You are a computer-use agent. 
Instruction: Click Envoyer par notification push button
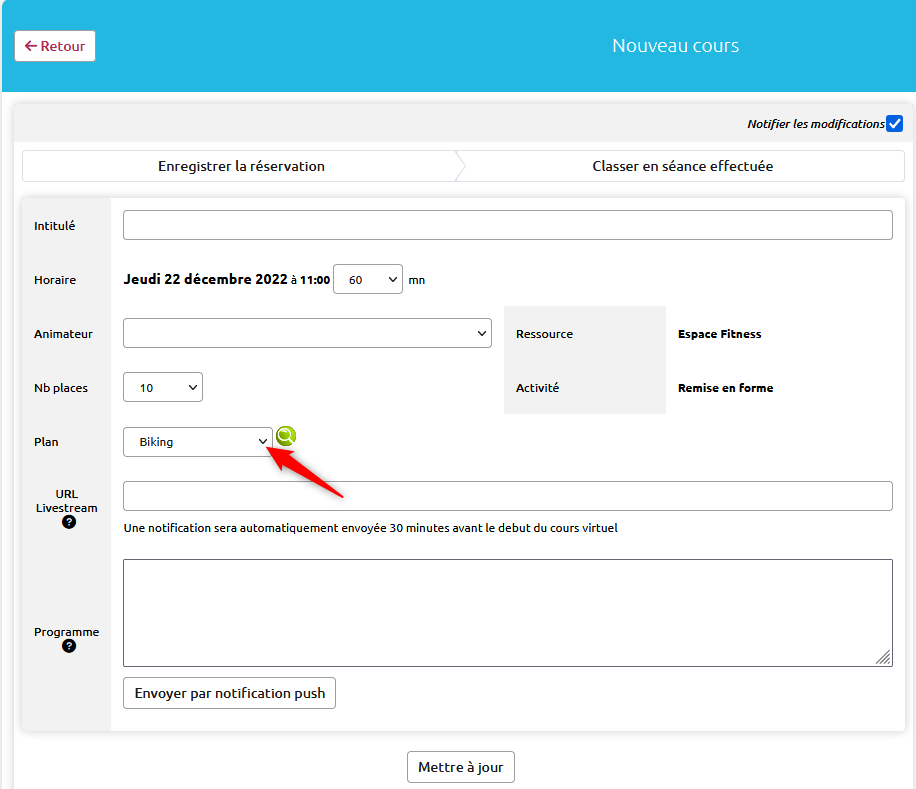click(x=230, y=693)
